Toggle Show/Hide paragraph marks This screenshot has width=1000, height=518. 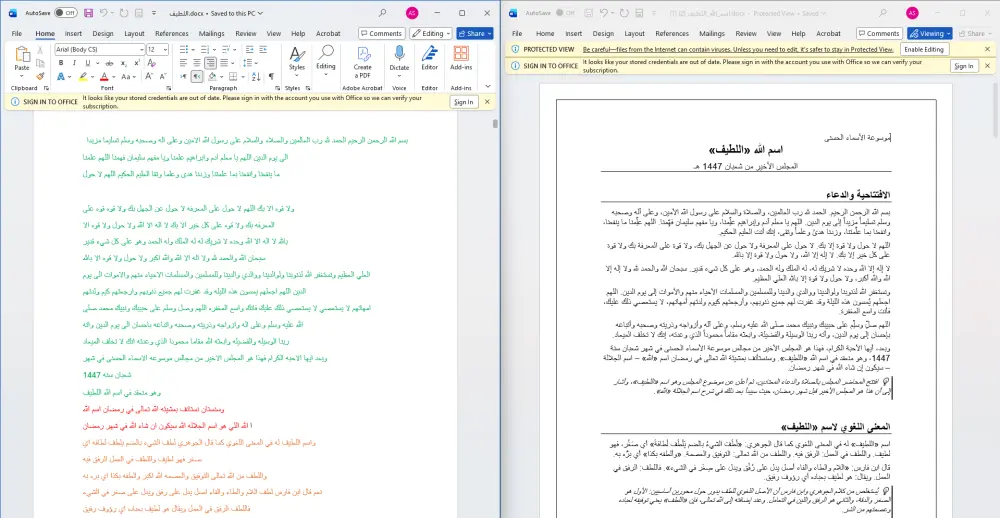pyautogui.click(x=271, y=76)
